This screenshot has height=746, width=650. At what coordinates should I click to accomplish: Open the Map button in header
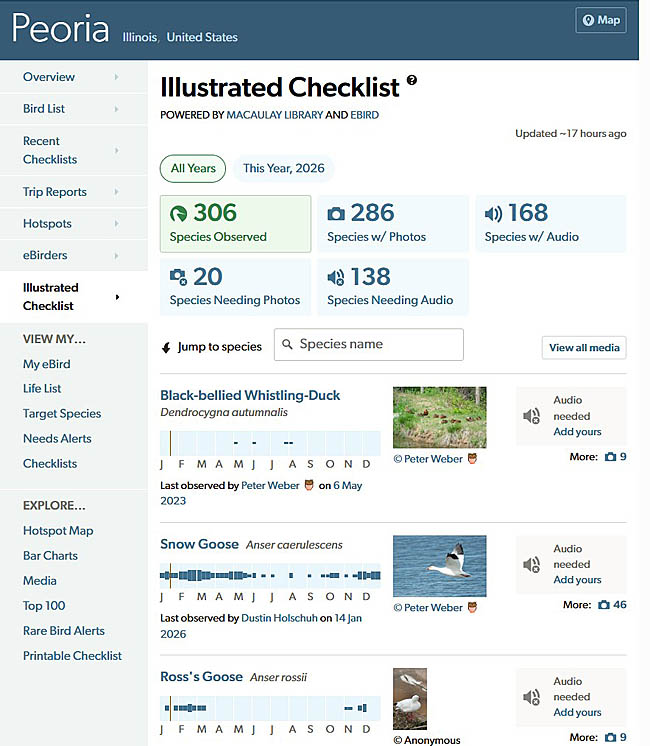click(601, 20)
